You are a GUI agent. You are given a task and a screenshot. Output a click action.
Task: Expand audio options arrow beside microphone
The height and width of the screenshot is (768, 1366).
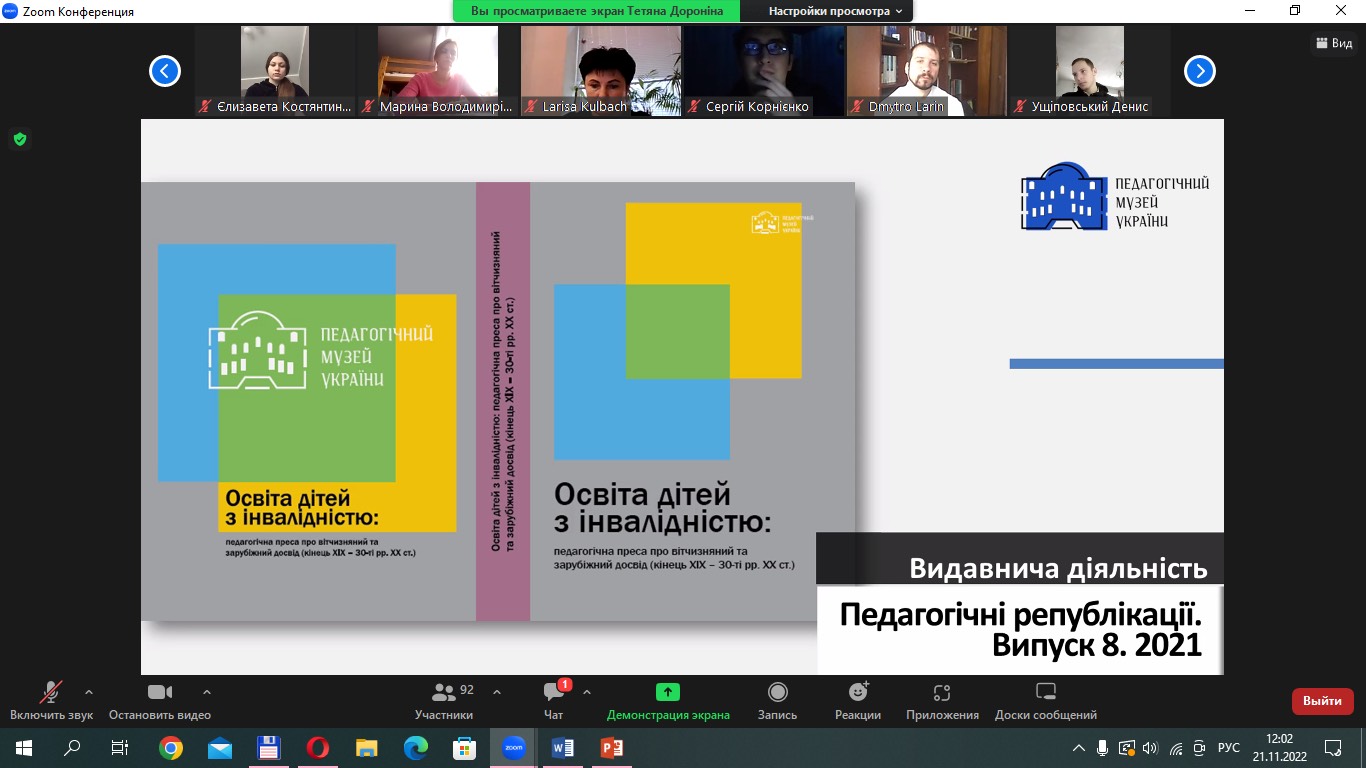(x=89, y=692)
